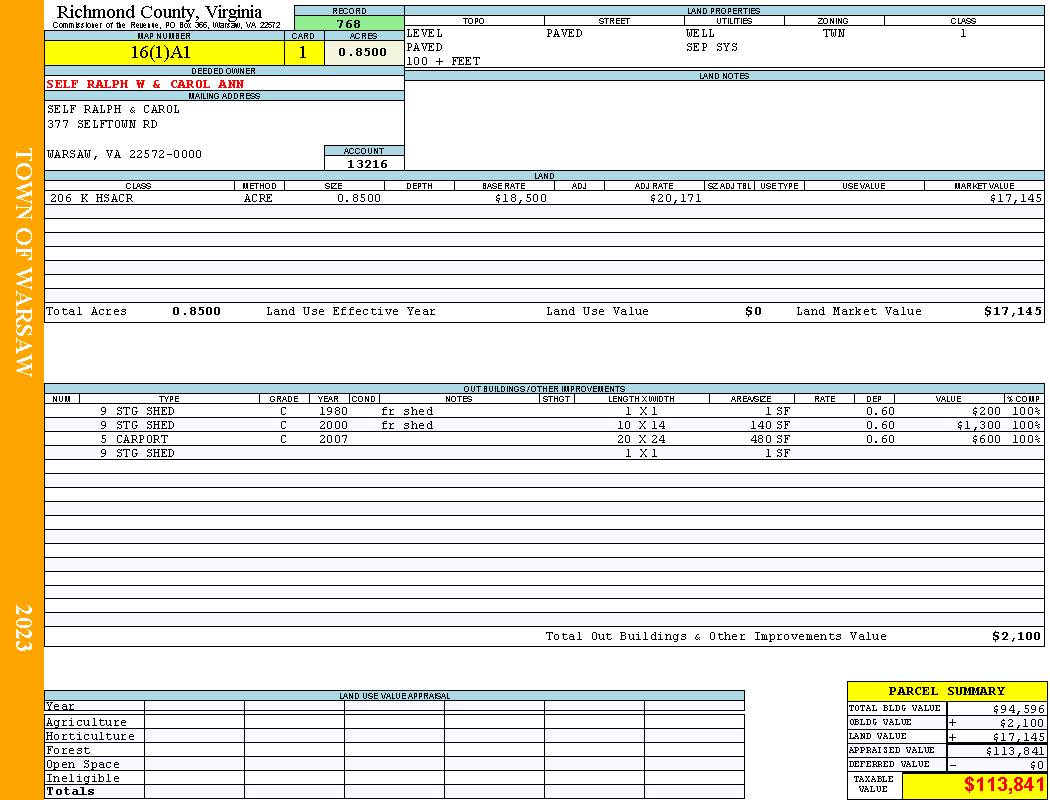The width and height of the screenshot is (1050, 800).
Task: Click the SEP SYS utilities entry
Action: click(x=712, y=48)
